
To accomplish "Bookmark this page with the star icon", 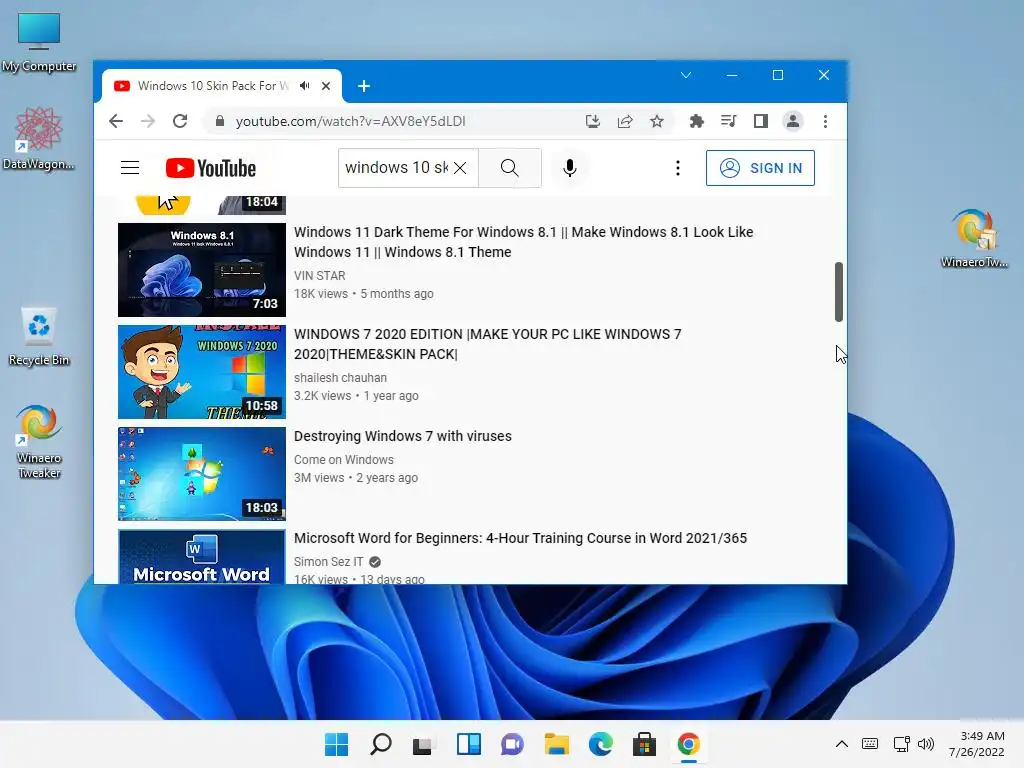I will 657,121.
